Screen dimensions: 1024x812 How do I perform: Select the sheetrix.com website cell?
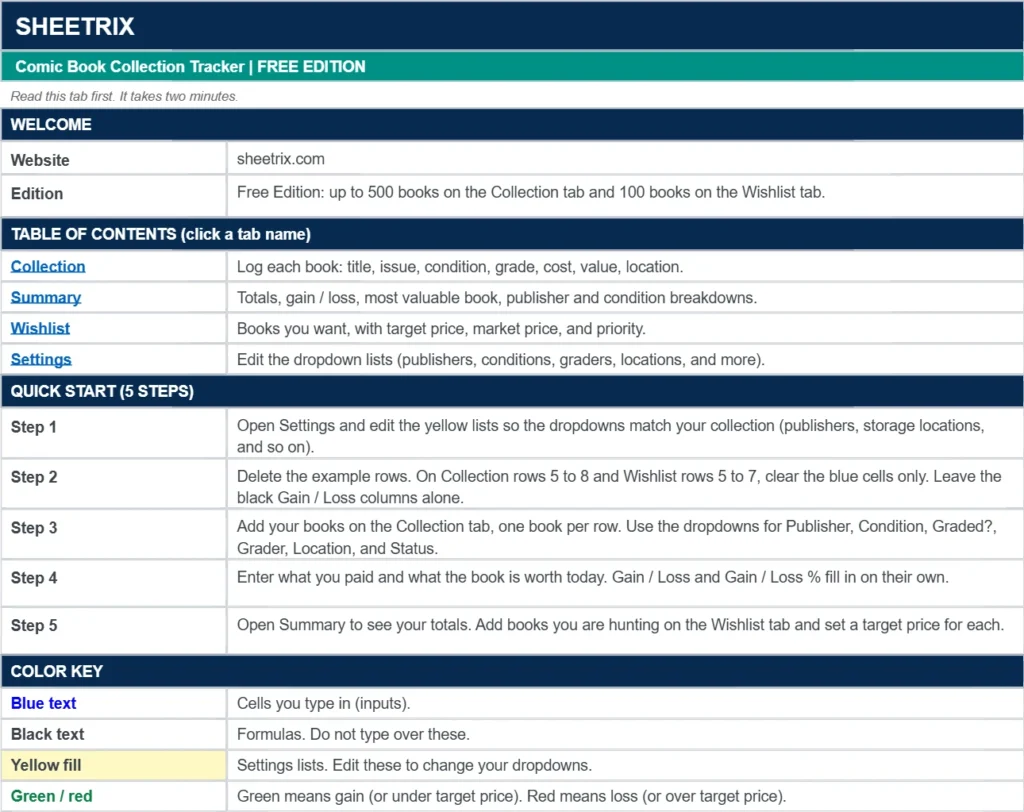click(625, 159)
